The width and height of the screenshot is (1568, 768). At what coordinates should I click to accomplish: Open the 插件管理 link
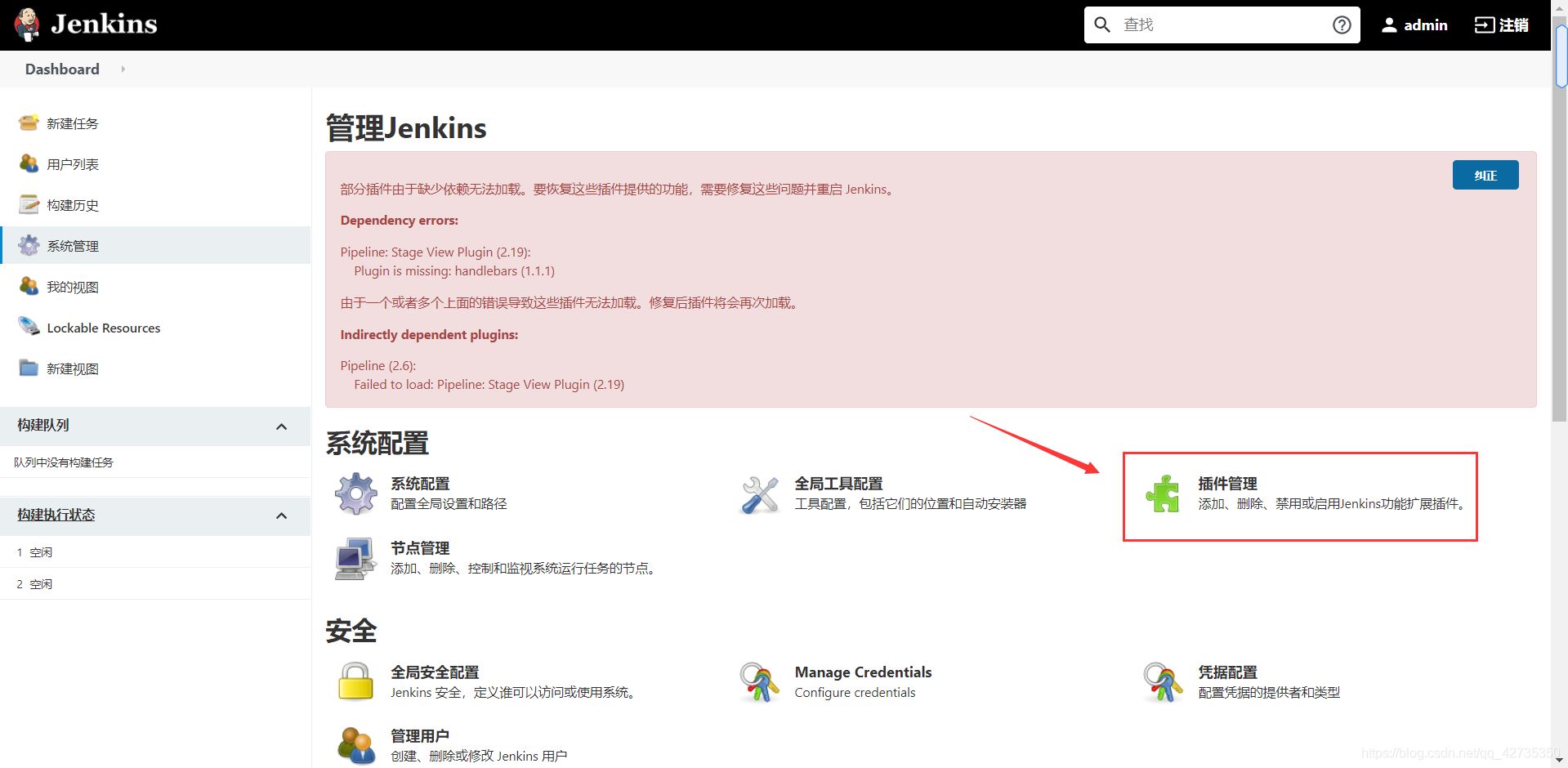(x=1227, y=484)
